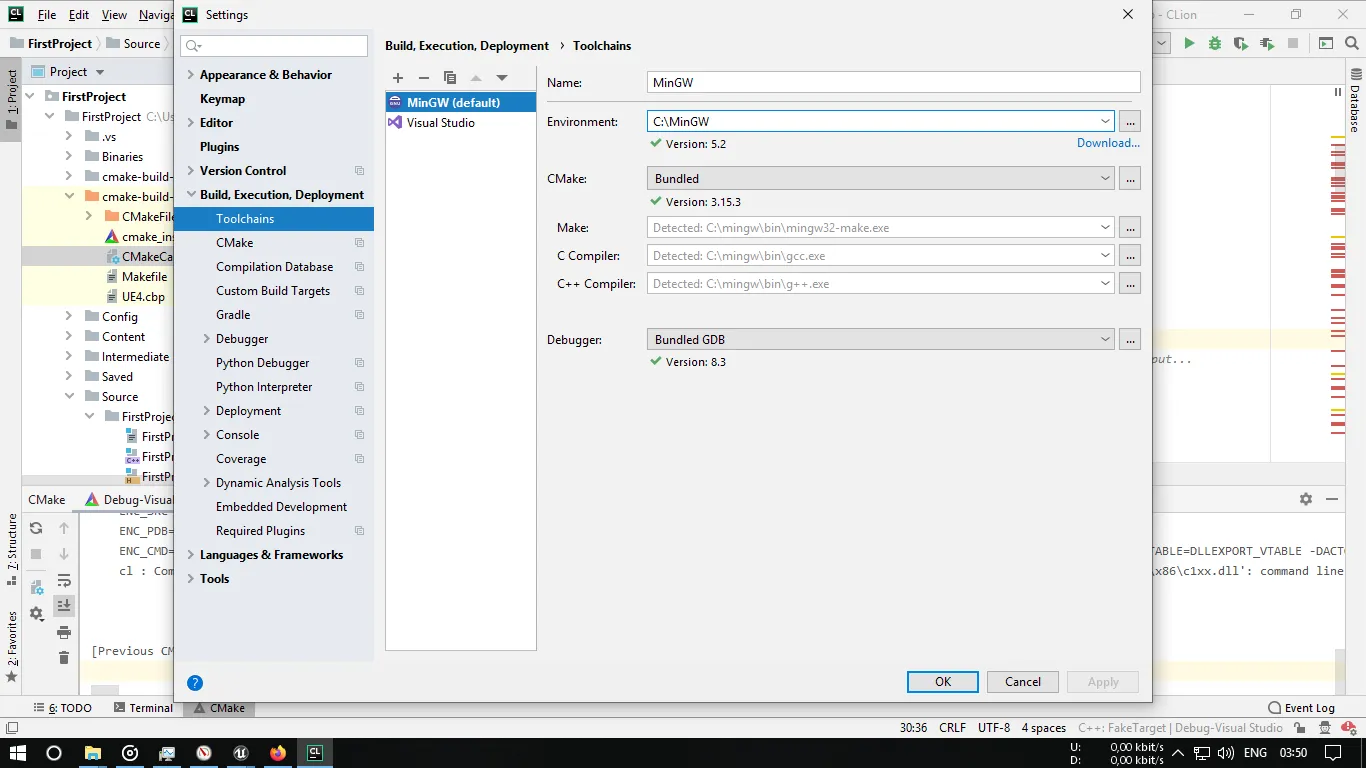Browse for the Make executable

tap(1130, 227)
